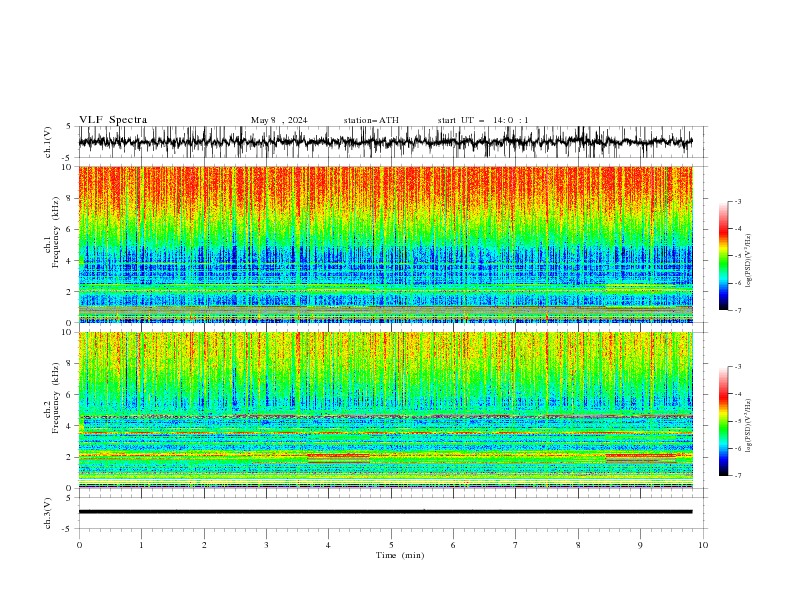
Task: Select the "start UT = 14: 0 : 1" text
Action: coord(483,120)
